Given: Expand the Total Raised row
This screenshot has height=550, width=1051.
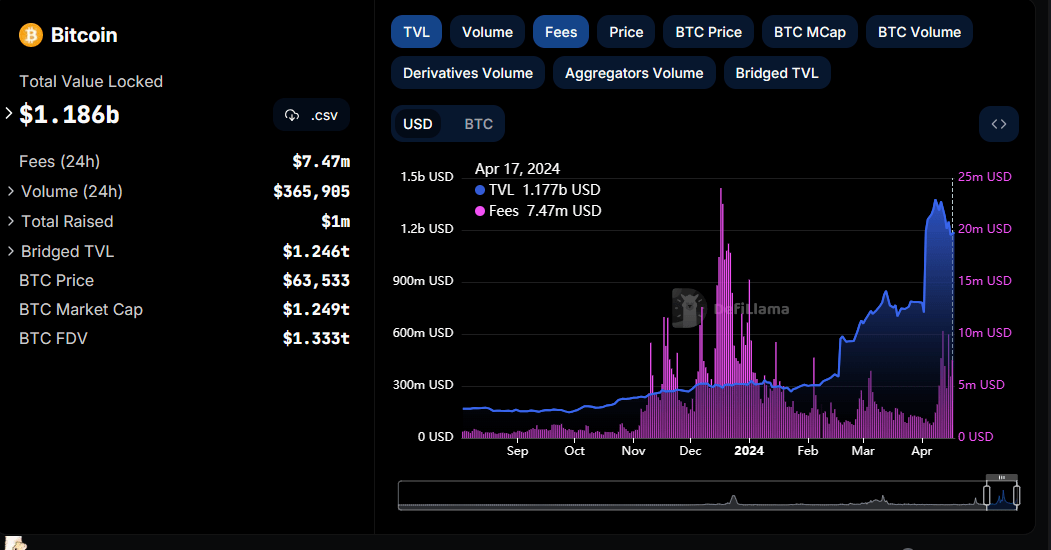Looking at the screenshot, I should (11, 221).
